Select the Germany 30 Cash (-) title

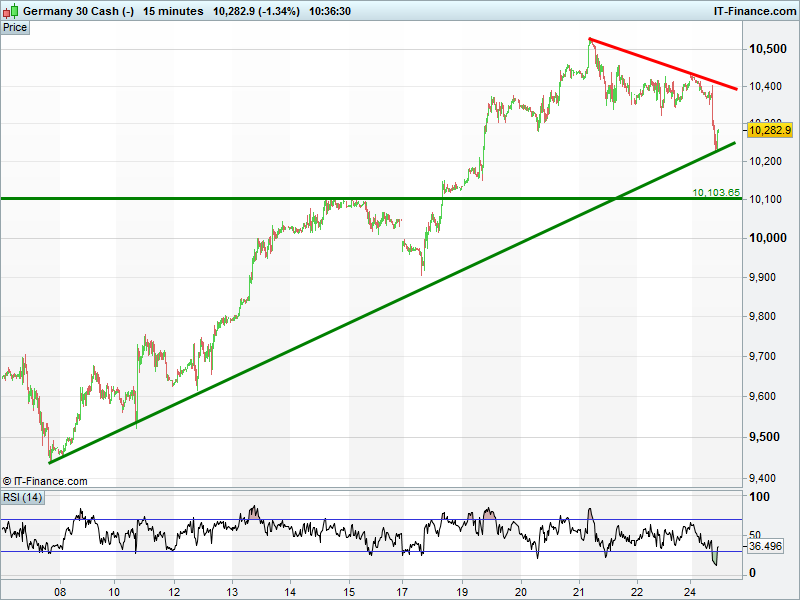tap(79, 11)
